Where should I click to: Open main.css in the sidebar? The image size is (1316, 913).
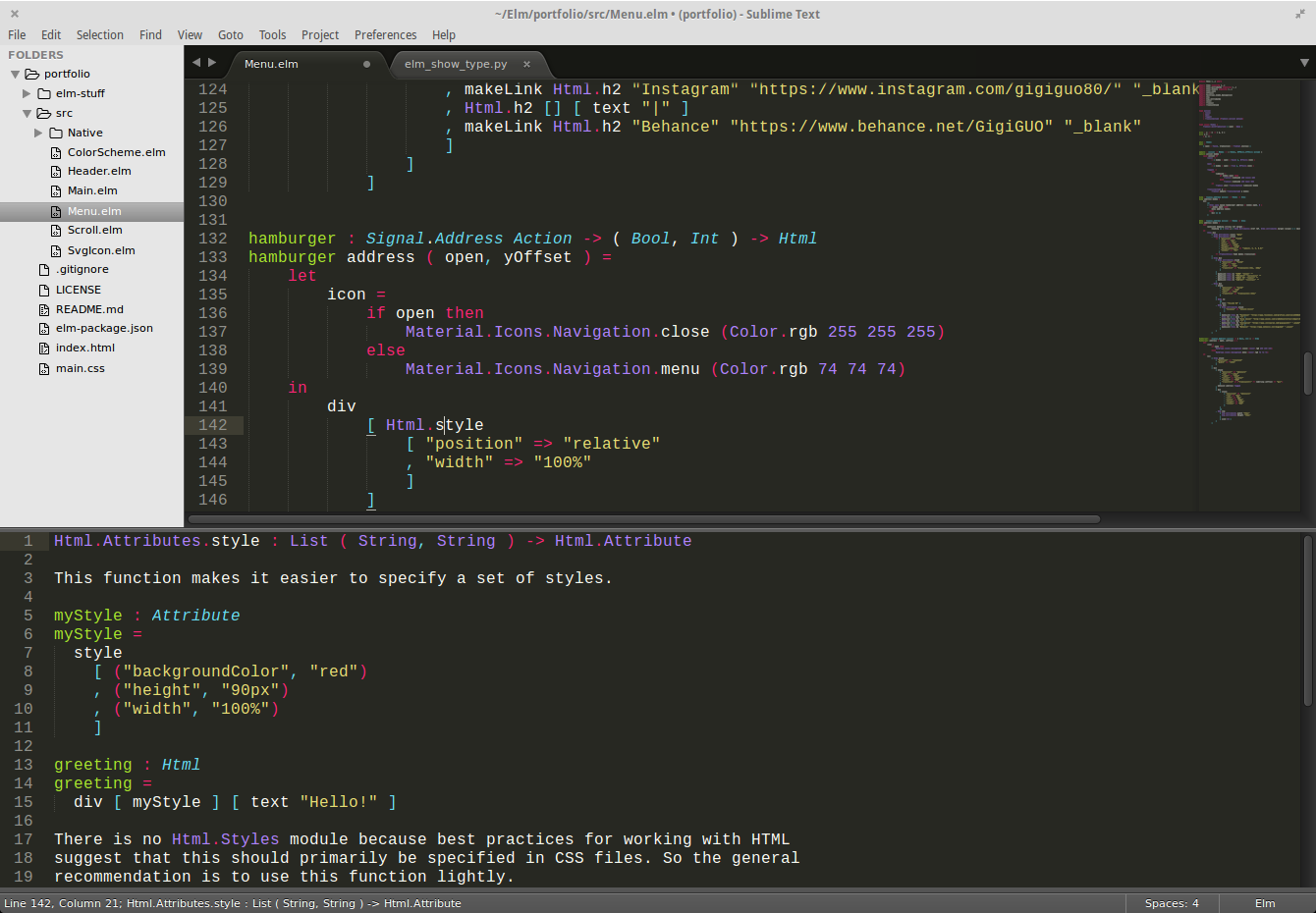tap(81, 368)
